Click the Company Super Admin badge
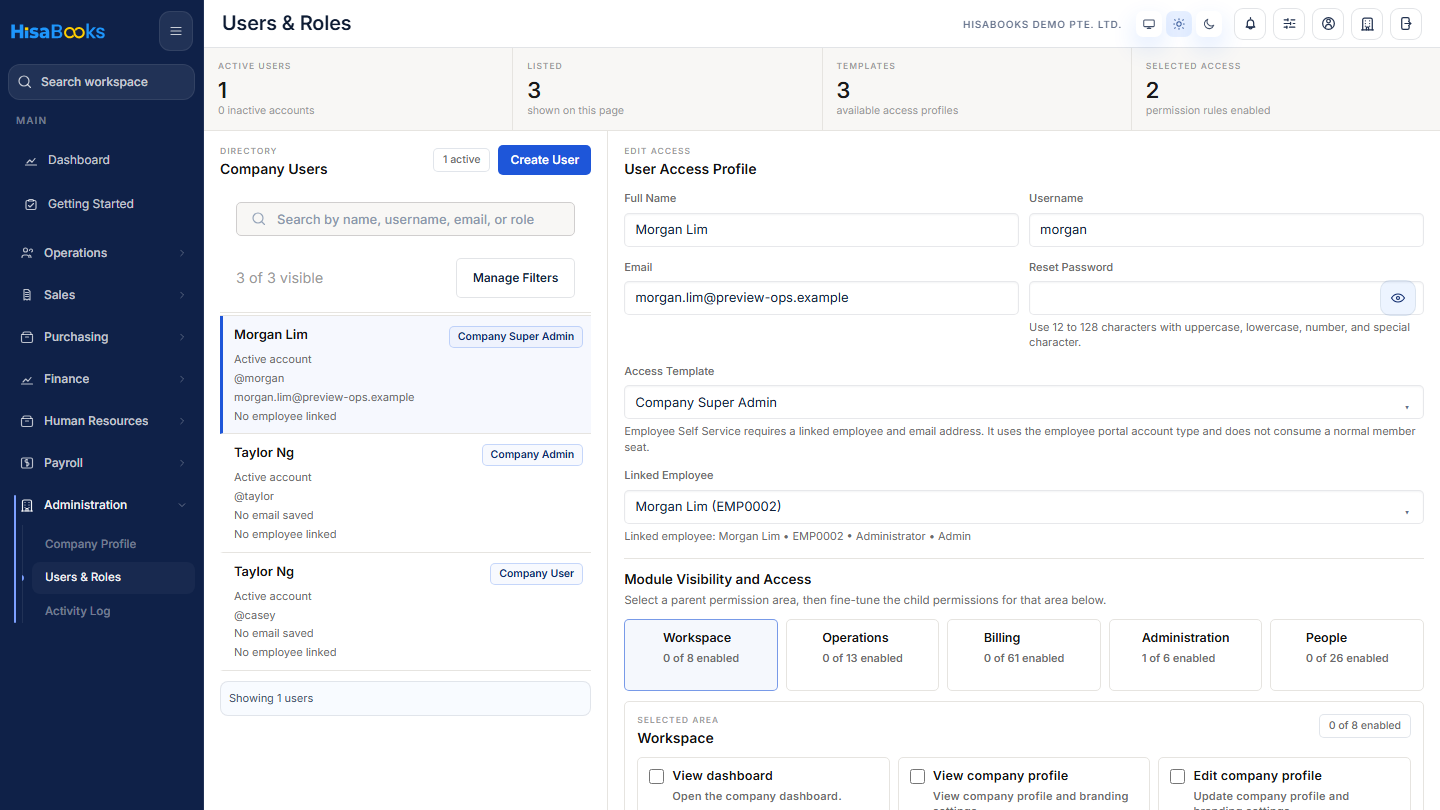1440x810 pixels. point(516,337)
